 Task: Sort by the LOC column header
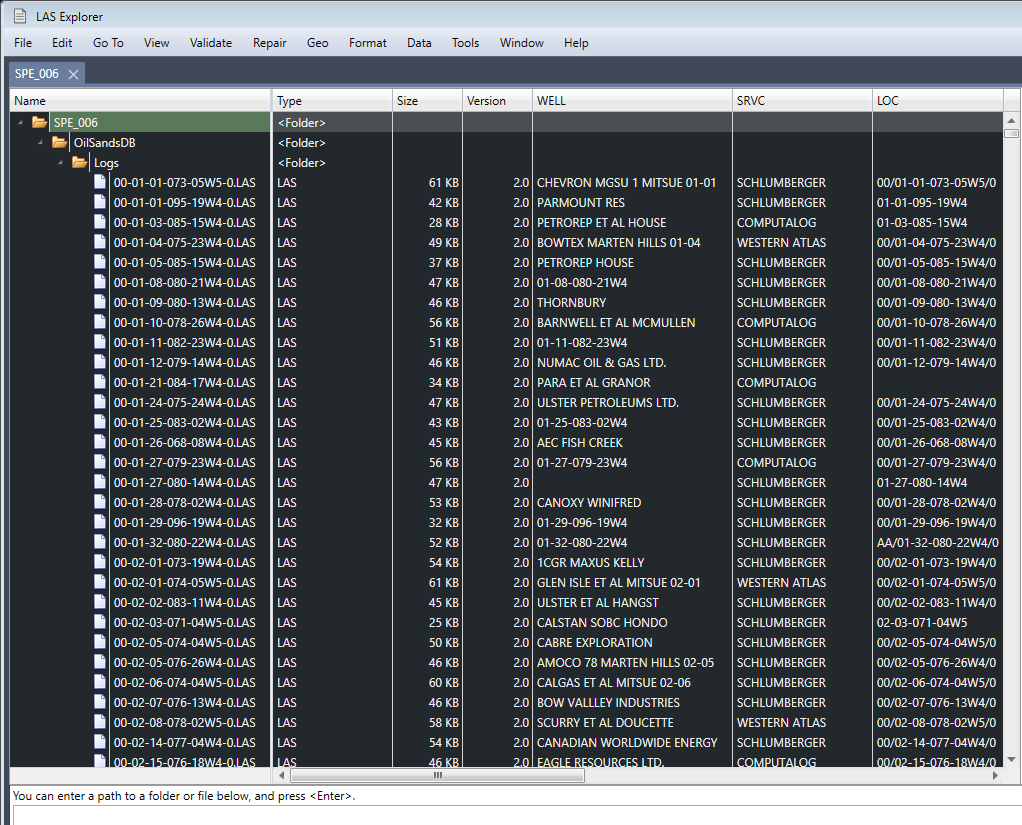coord(938,100)
